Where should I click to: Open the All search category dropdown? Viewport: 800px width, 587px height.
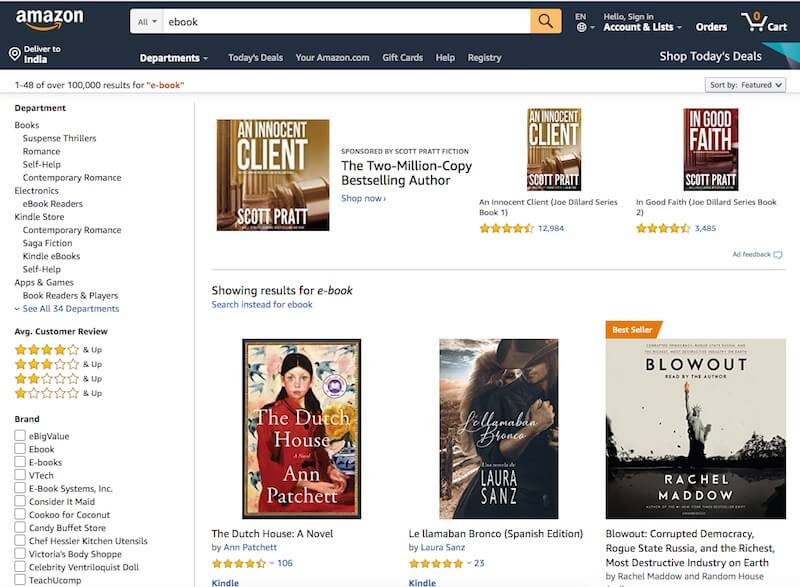point(147,22)
